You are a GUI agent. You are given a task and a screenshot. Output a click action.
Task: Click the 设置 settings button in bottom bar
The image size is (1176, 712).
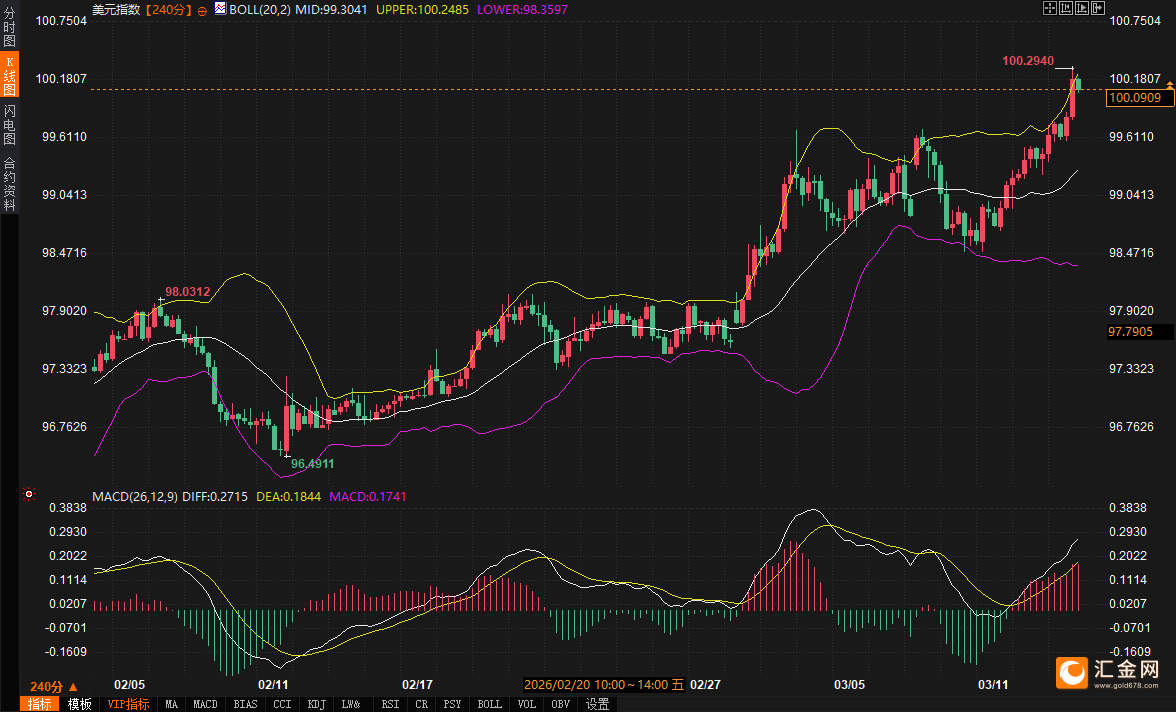click(597, 704)
